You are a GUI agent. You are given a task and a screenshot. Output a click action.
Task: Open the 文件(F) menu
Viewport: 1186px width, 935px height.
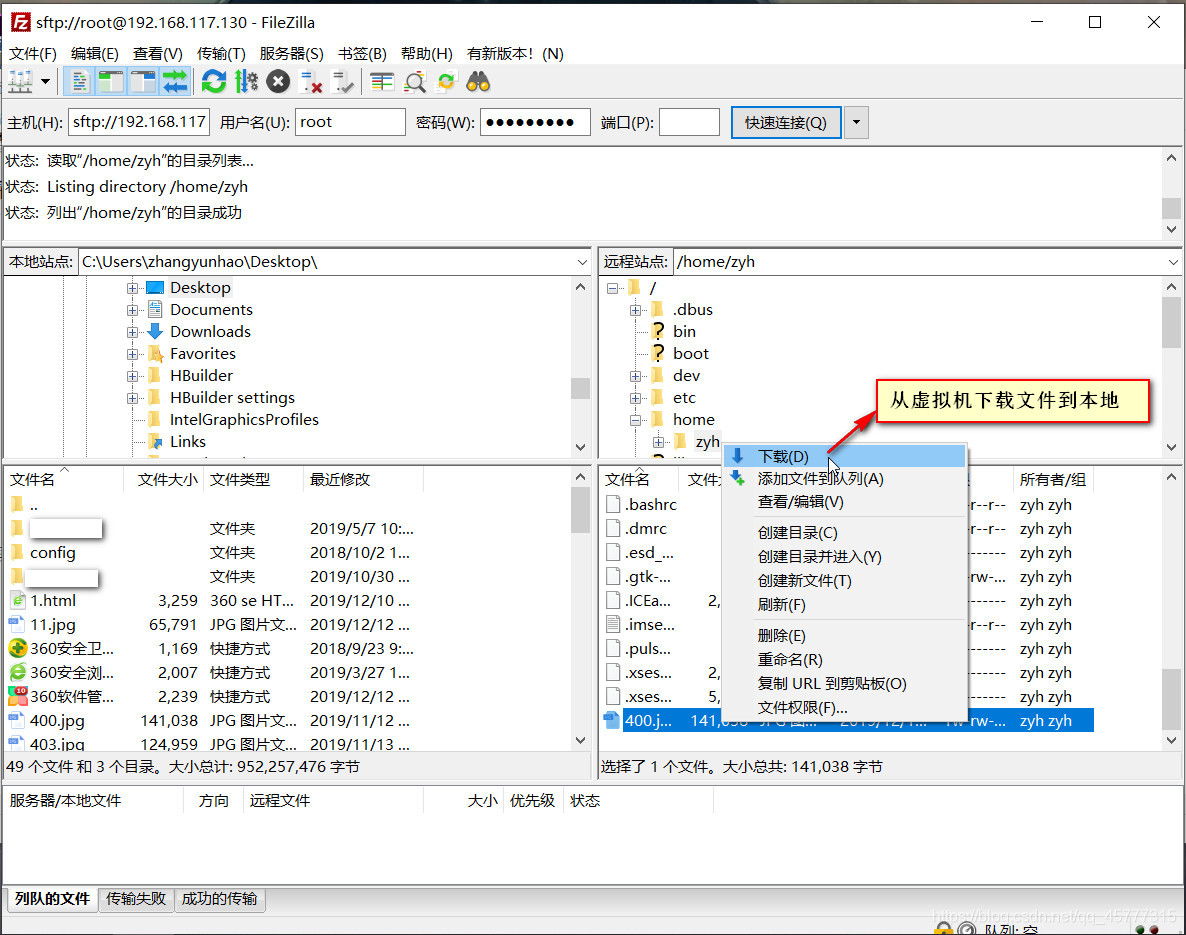tap(33, 54)
